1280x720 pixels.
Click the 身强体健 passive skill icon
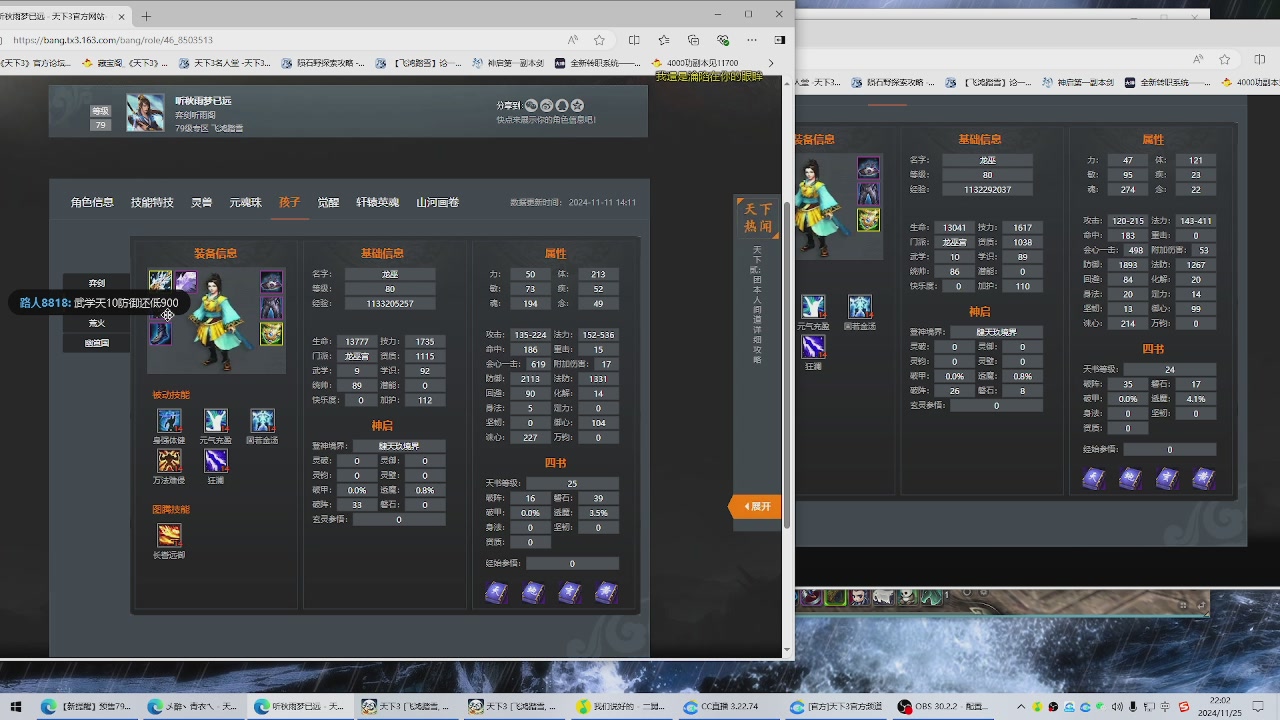[x=169, y=420]
